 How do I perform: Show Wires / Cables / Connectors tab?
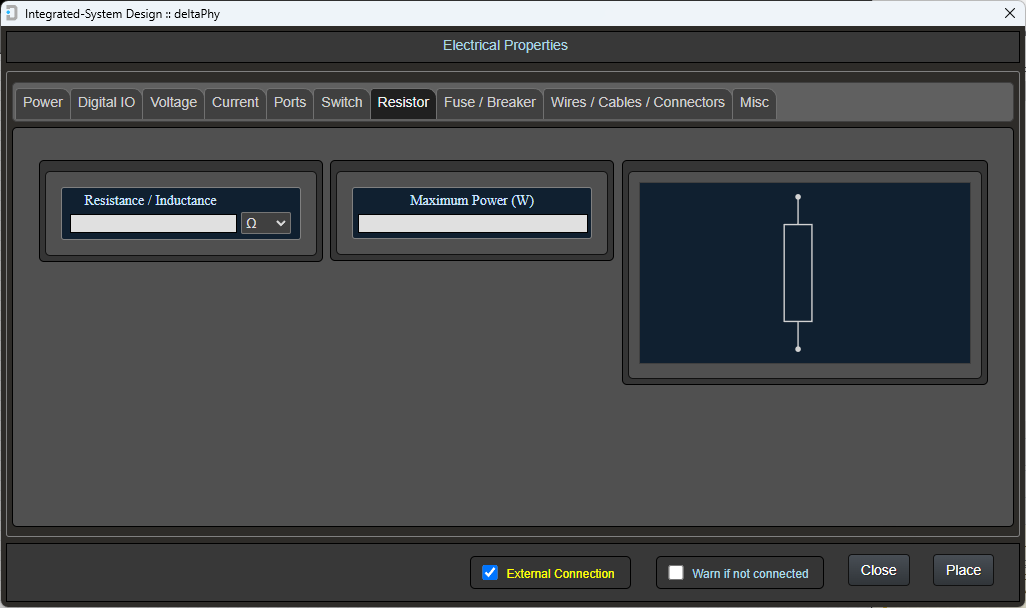(x=638, y=103)
